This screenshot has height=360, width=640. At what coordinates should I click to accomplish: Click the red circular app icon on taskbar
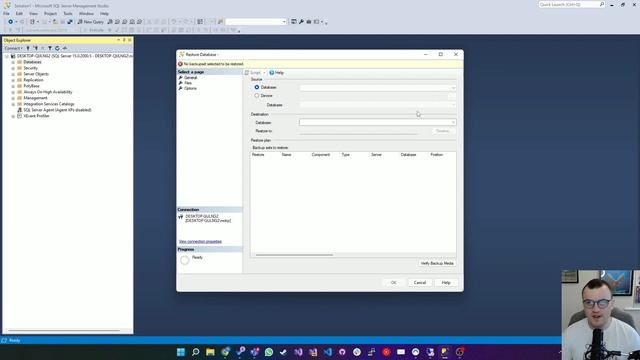pyautogui.click(x=387, y=352)
